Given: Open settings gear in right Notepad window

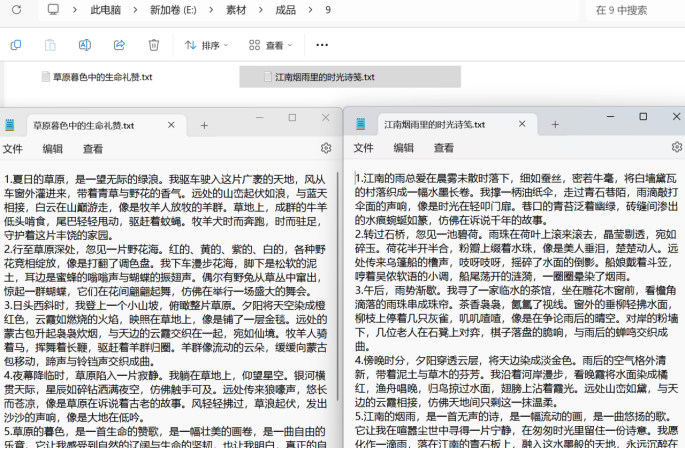Looking at the screenshot, I should 677,147.
